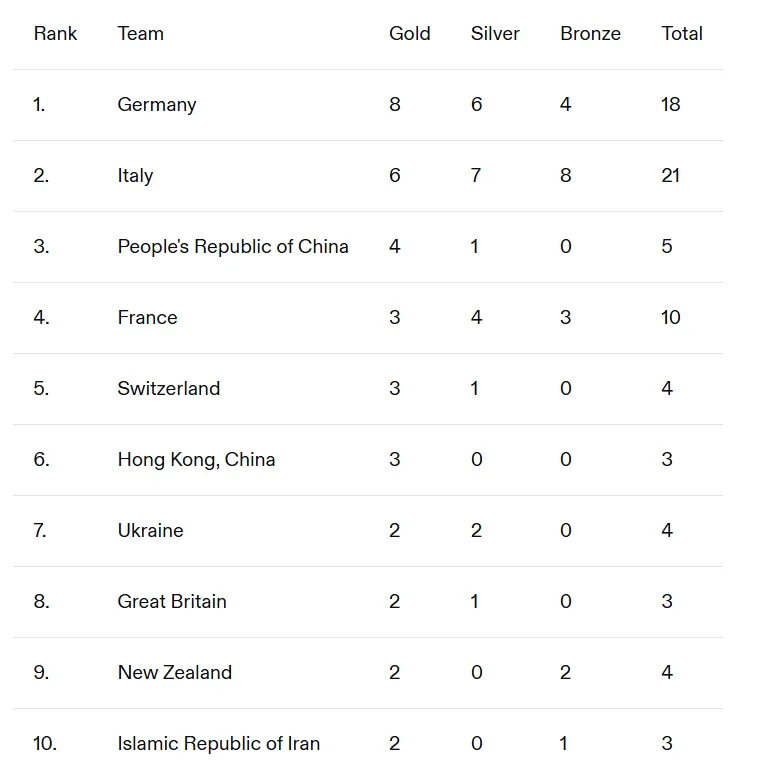Screen dimensions: 765x775
Task: Click the Total column header
Action: pyautogui.click(x=682, y=34)
